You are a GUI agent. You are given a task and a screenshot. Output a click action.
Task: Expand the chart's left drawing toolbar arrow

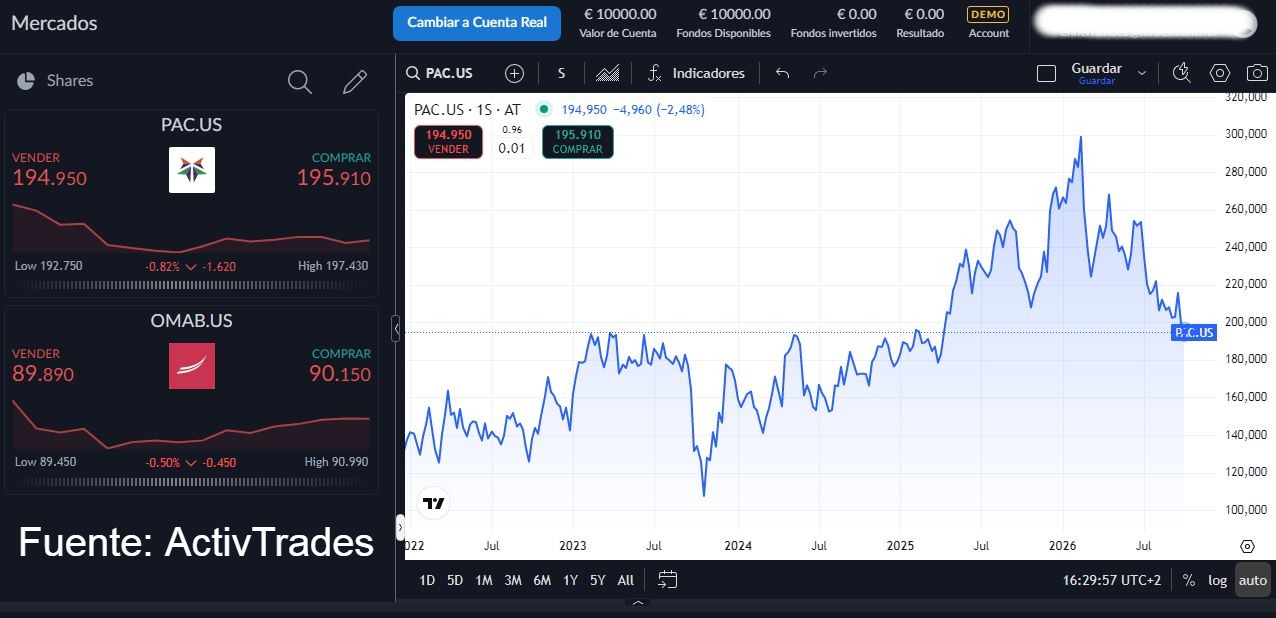(401, 527)
